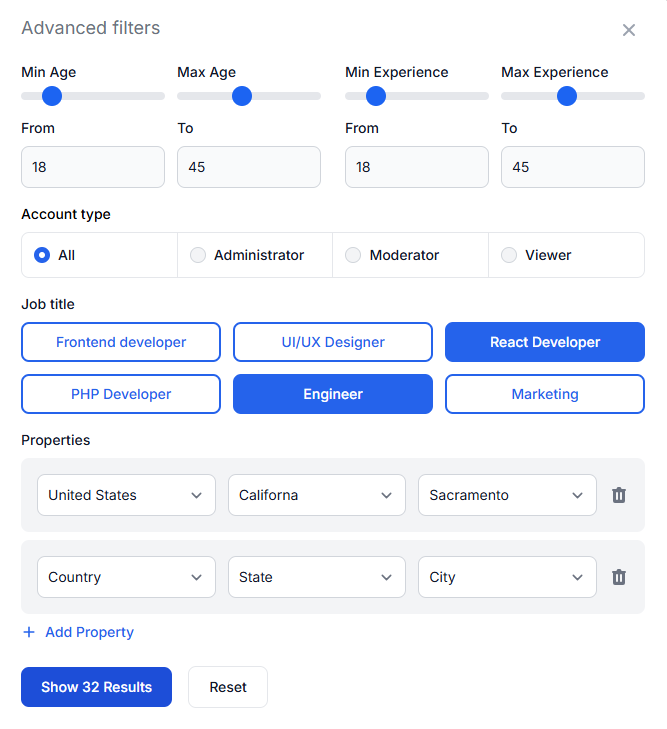This screenshot has width=667, height=729.
Task: Select the All account type
Action: [42, 255]
